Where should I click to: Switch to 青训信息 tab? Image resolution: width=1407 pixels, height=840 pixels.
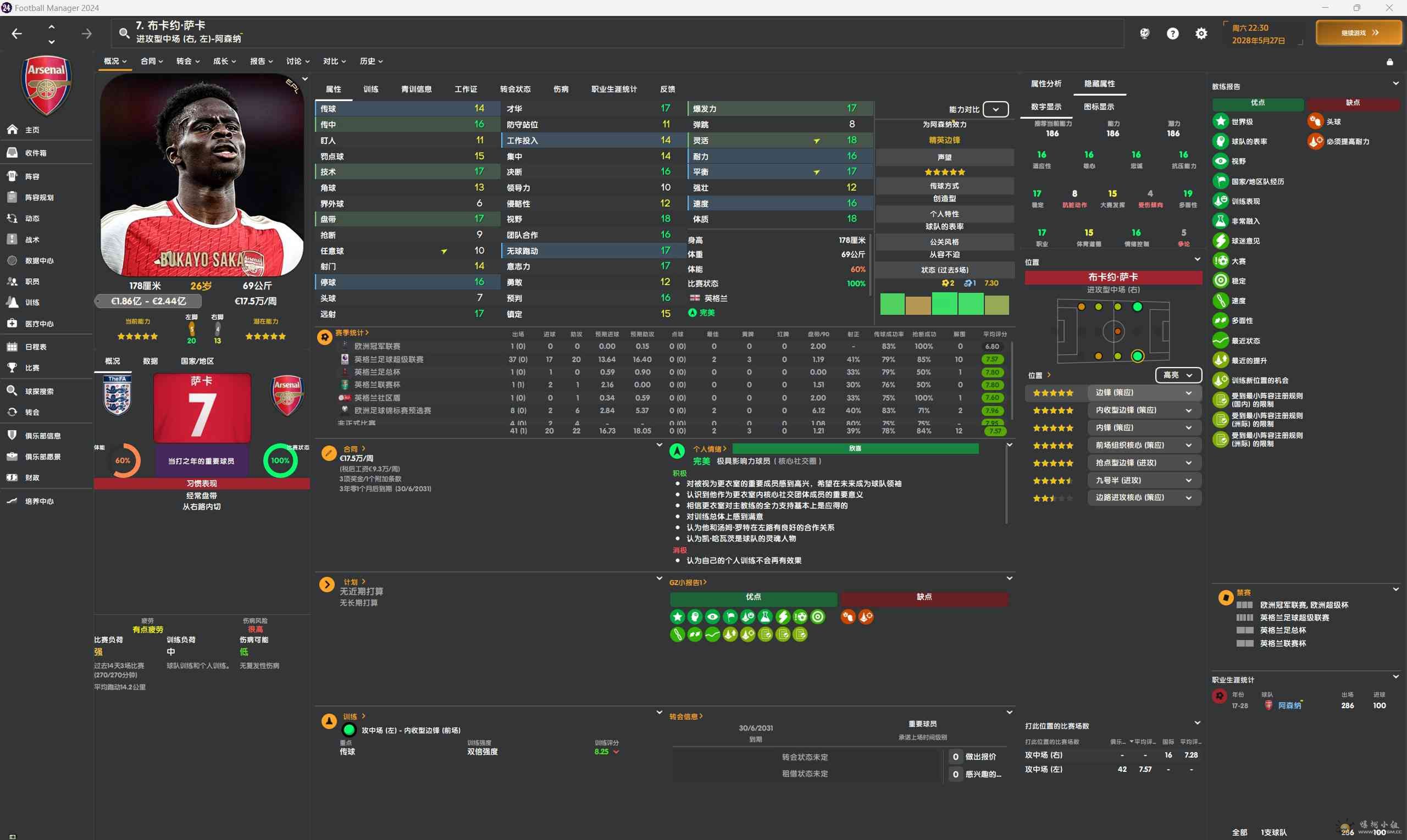pos(416,90)
